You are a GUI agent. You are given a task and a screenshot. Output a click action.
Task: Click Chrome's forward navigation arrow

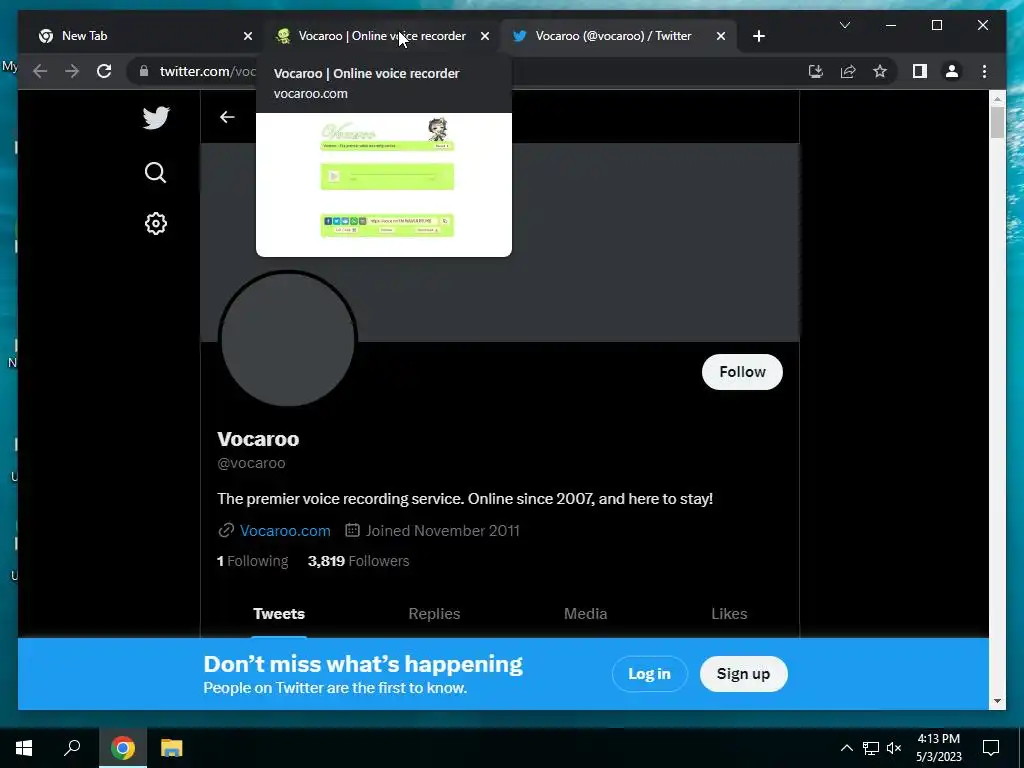pyautogui.click(x=72, y=71)
